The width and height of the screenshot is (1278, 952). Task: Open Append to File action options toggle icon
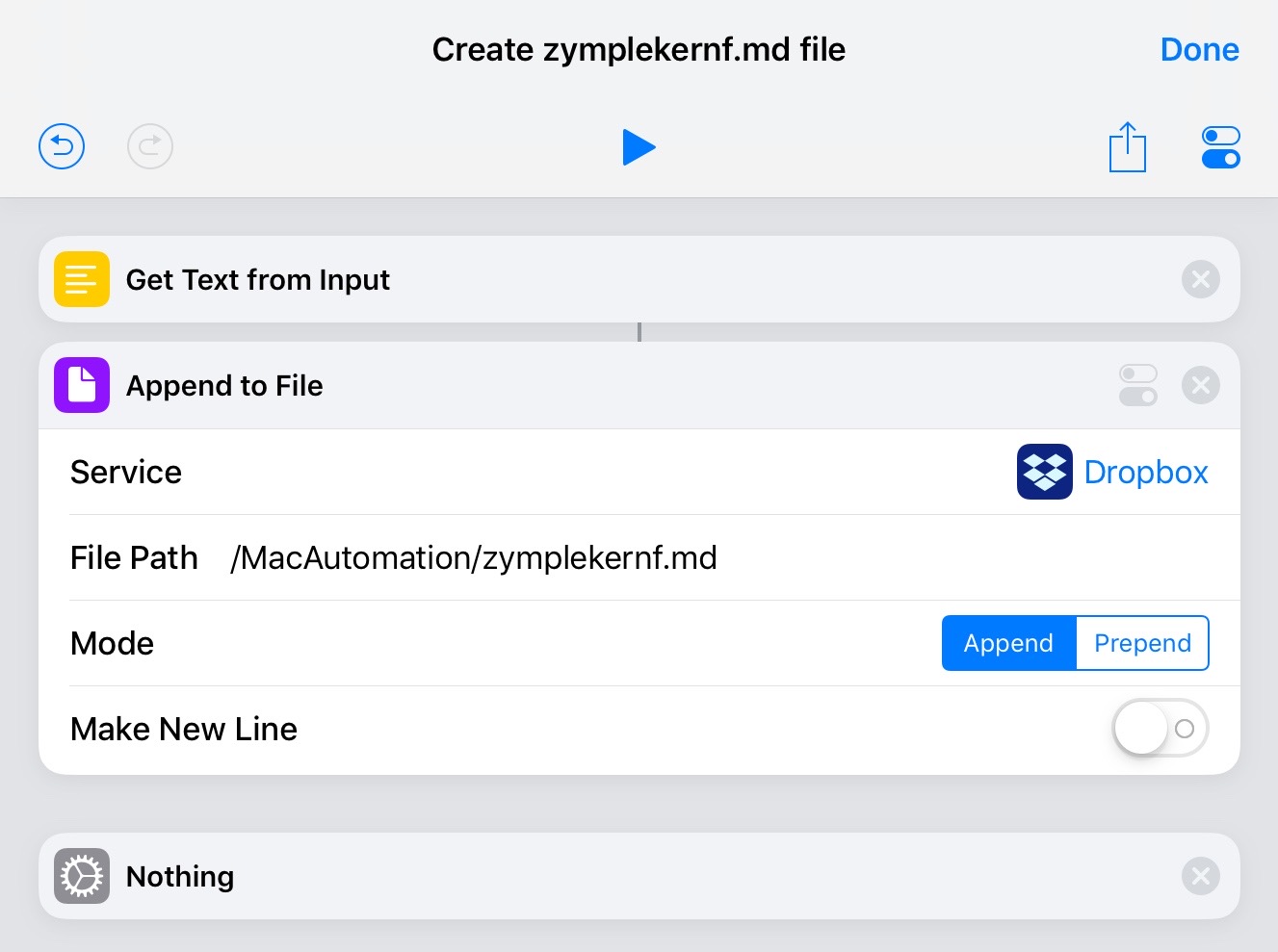pyautogui.click(x=1138, y=385)
